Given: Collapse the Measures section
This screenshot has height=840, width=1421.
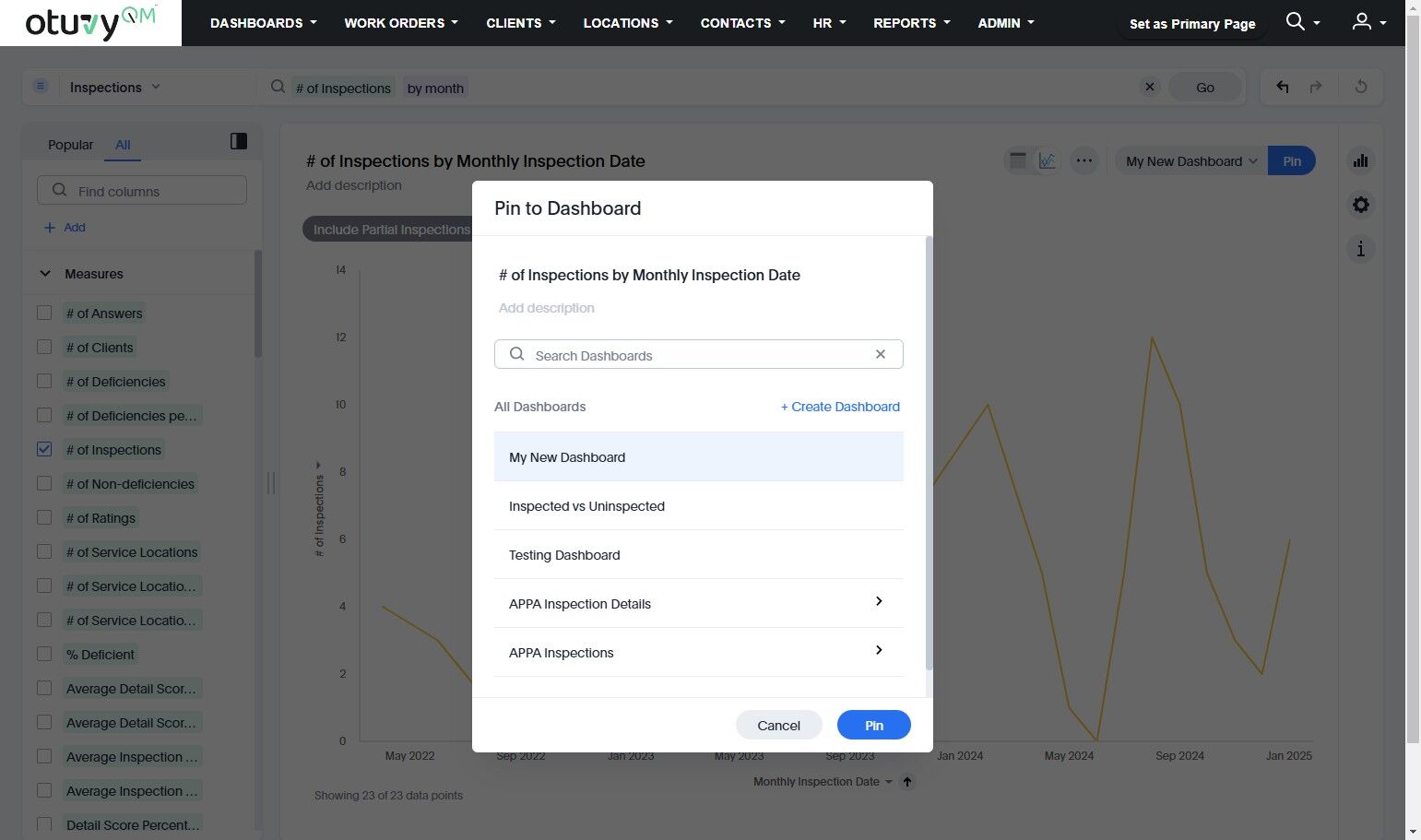Looking at the screenshot, I should pyautogui.click(x=45, y=274).
